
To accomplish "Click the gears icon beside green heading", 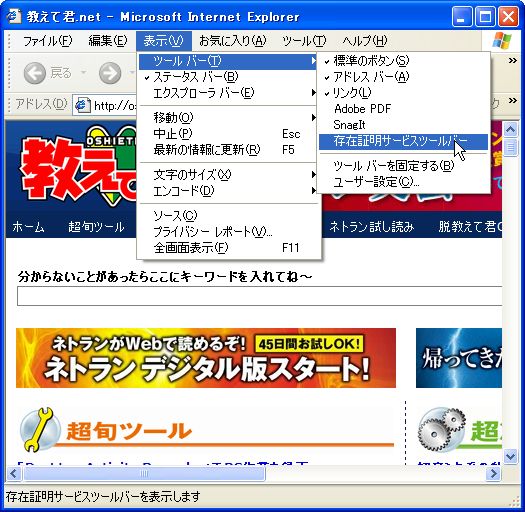I will [441, 430].
